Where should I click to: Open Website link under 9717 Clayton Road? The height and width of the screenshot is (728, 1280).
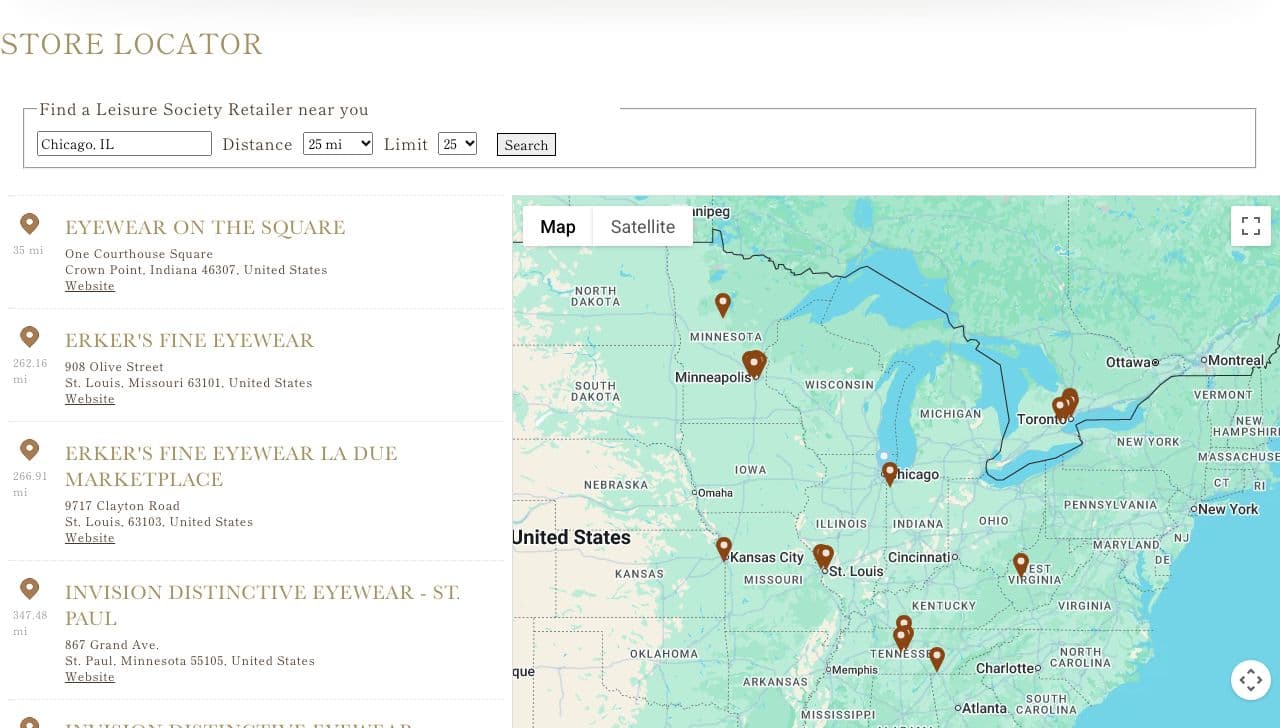[90, 538]
